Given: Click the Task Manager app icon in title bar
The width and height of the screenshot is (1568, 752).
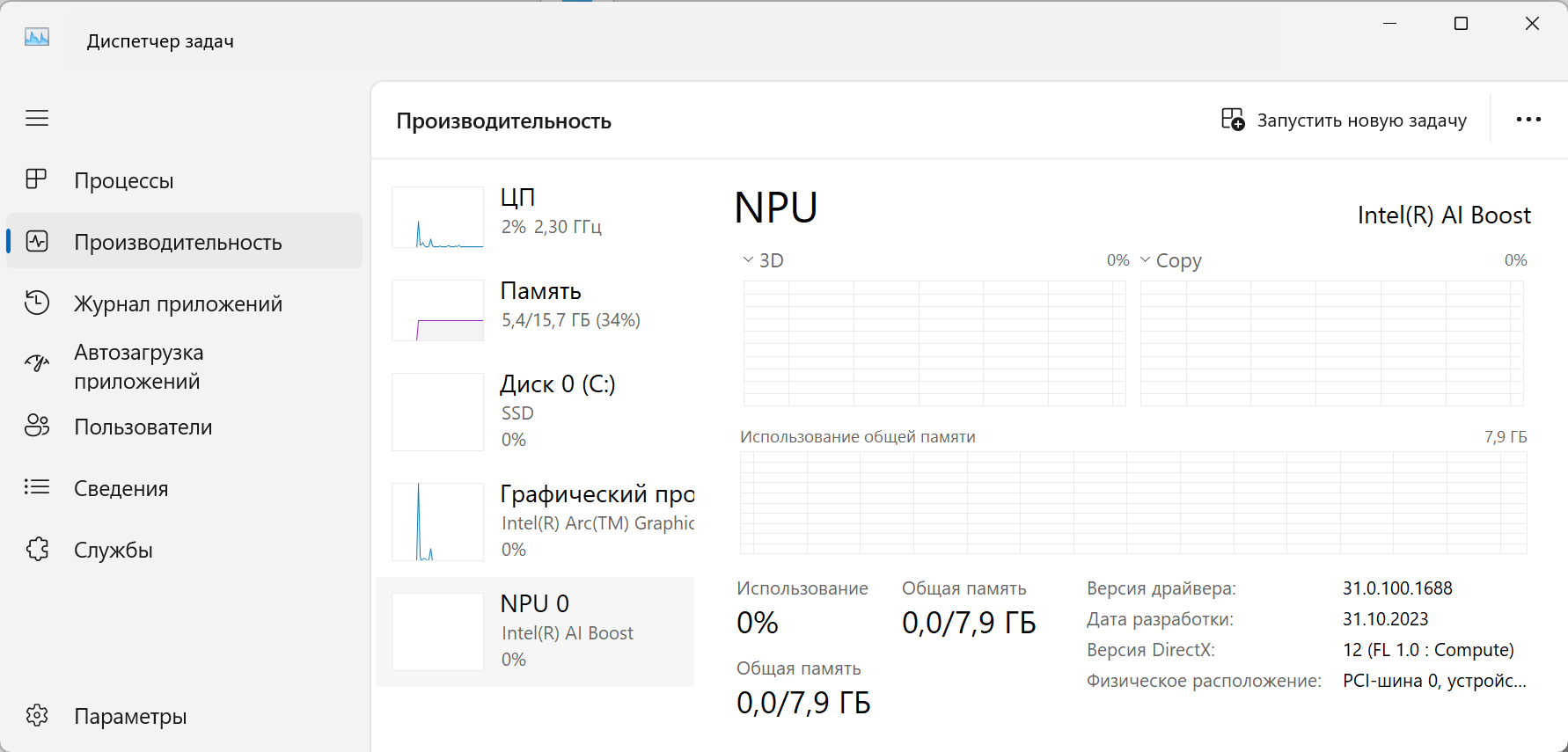Looking at the screenshot, I should [x=37, y=37].
